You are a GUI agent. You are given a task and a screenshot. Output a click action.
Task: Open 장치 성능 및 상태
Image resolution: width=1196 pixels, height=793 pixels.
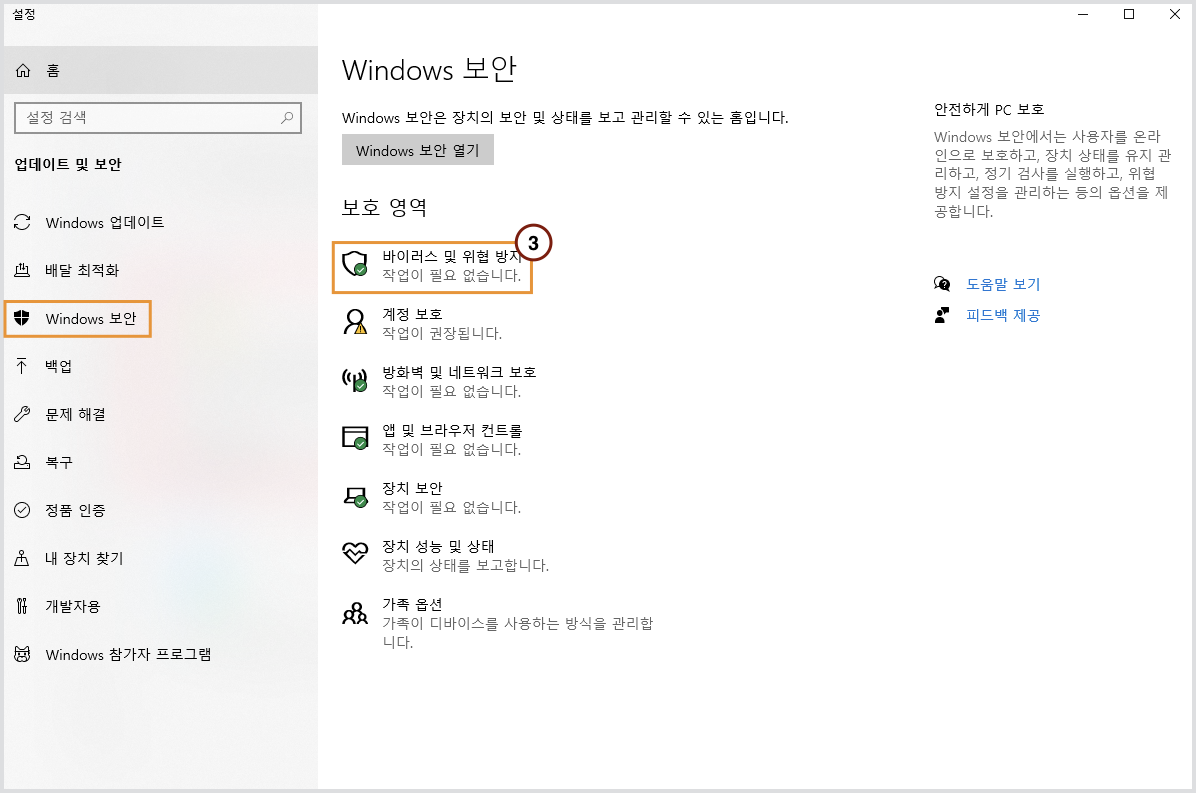point(445,555)
